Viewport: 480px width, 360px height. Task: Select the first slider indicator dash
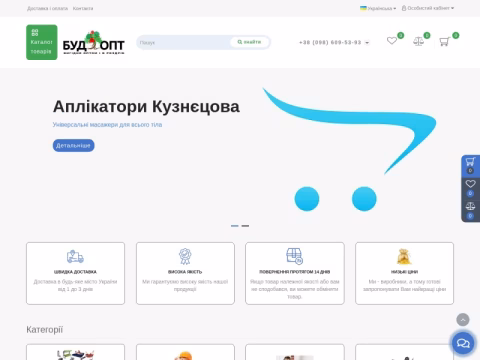point(235,226)
